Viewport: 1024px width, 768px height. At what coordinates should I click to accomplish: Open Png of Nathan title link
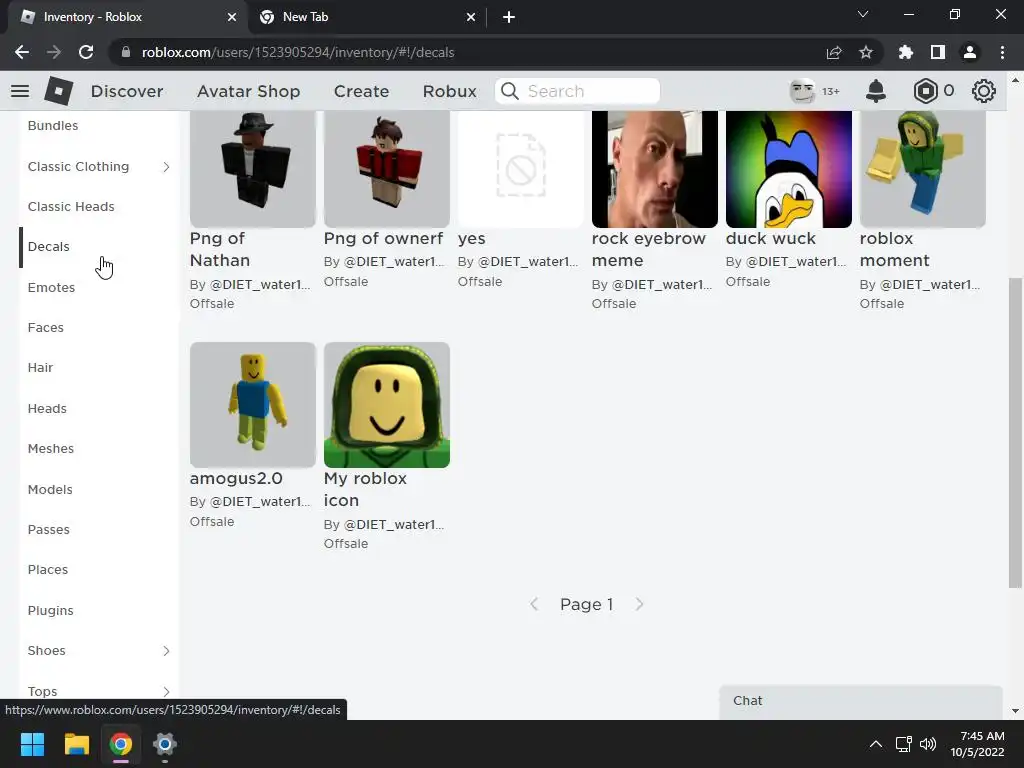220,249
